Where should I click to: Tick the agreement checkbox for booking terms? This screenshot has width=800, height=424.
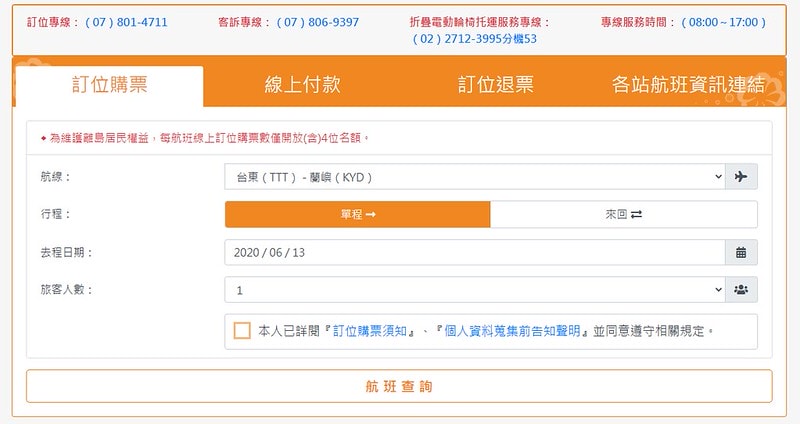point(242,331)
